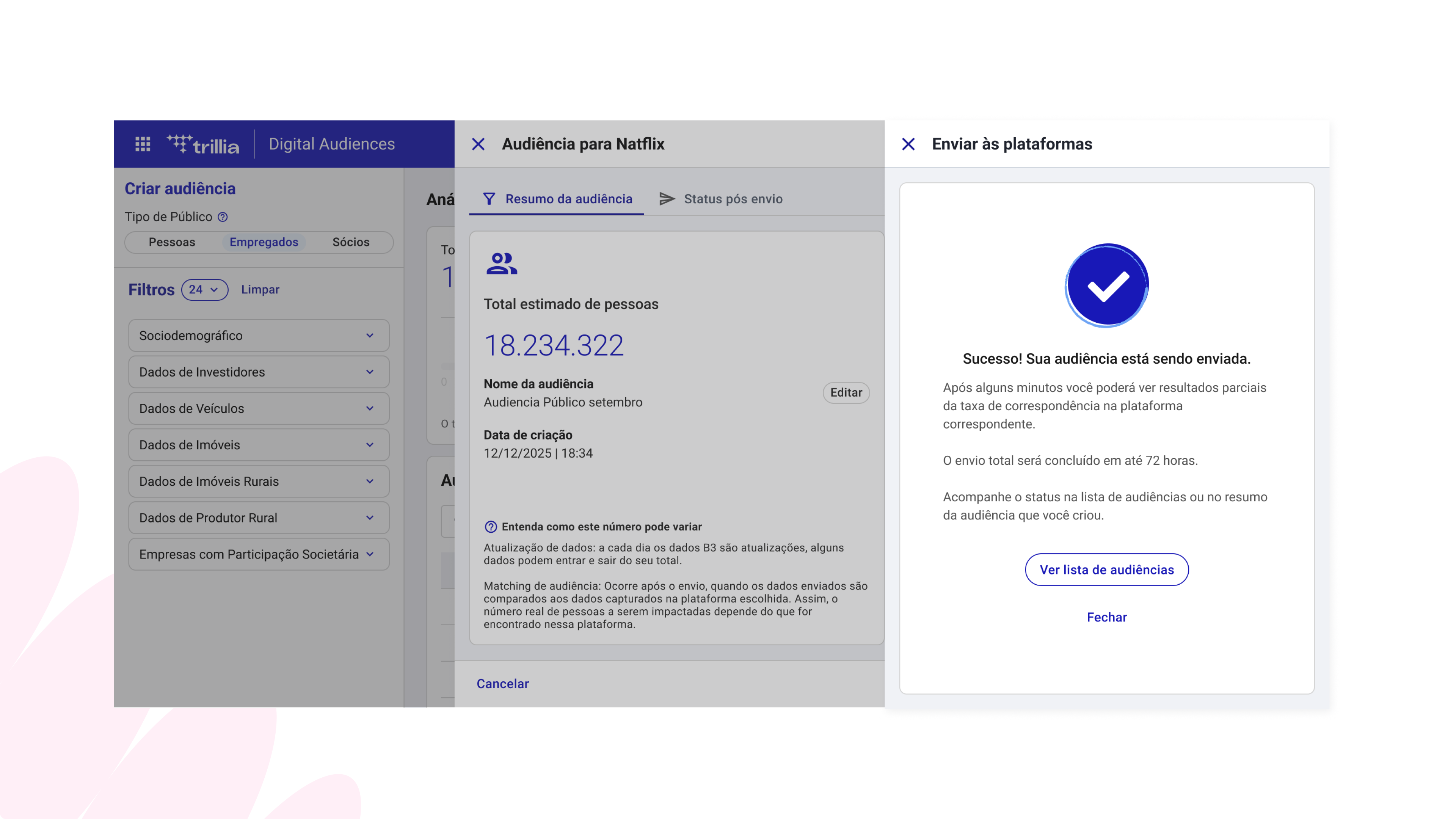Click the Cancelar link
1456x819 pixels.
[502, 684]
